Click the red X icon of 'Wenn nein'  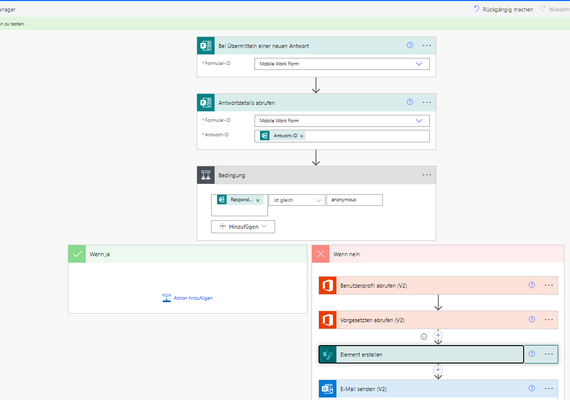pyautogui.click(x=321, y=254)
